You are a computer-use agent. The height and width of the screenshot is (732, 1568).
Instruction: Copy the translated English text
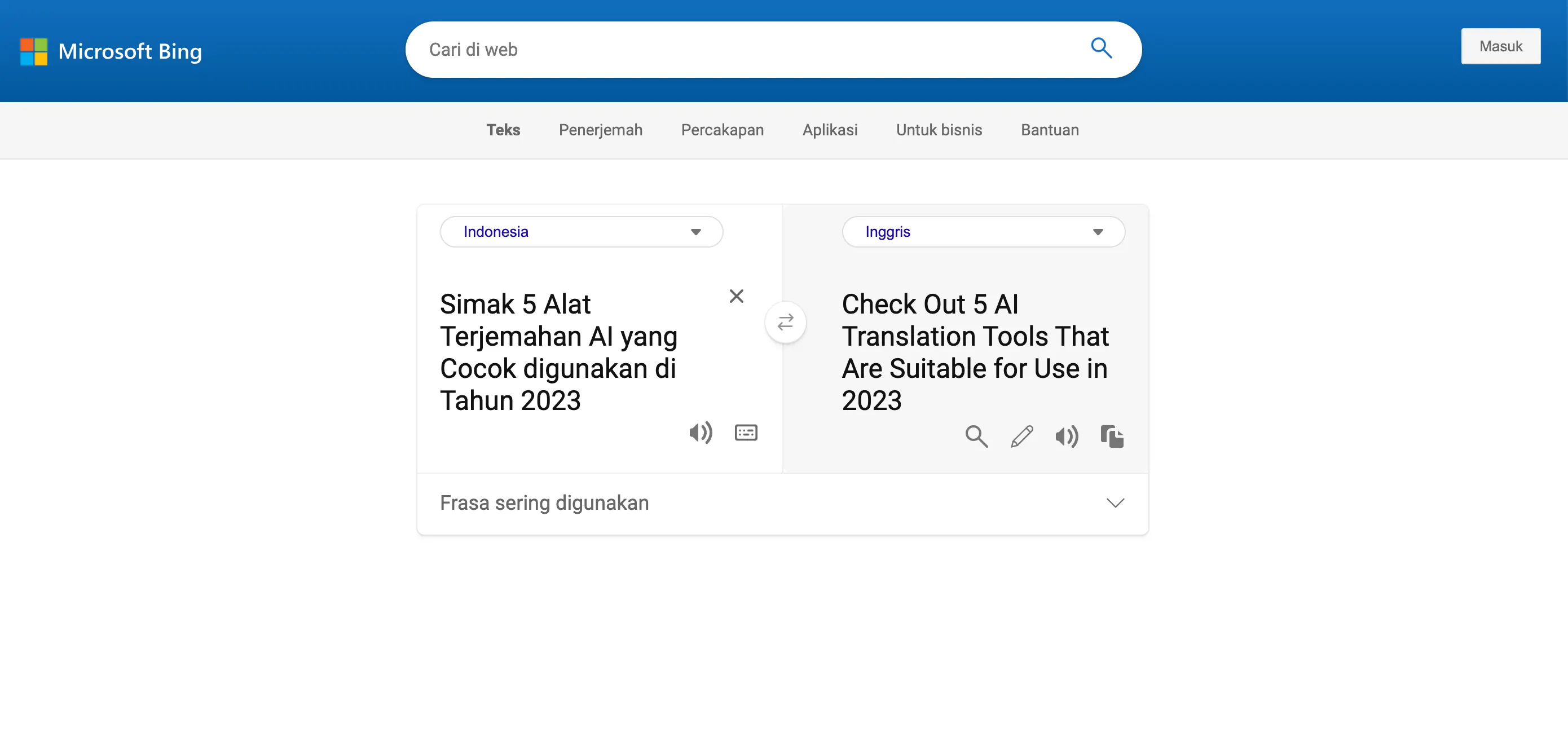click(1112, 436)
